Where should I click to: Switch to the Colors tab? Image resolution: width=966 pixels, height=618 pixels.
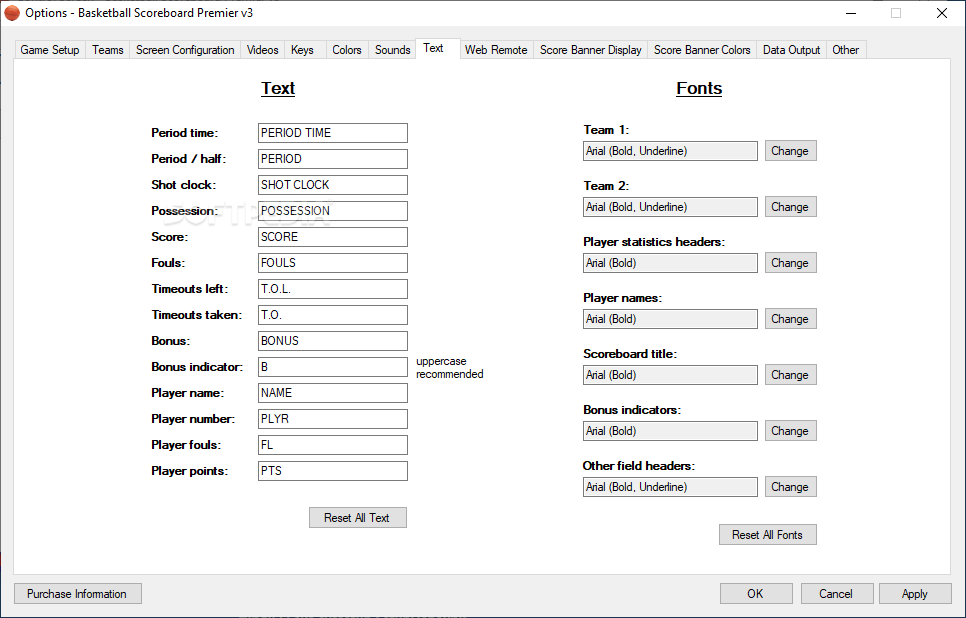coord(347,50)
